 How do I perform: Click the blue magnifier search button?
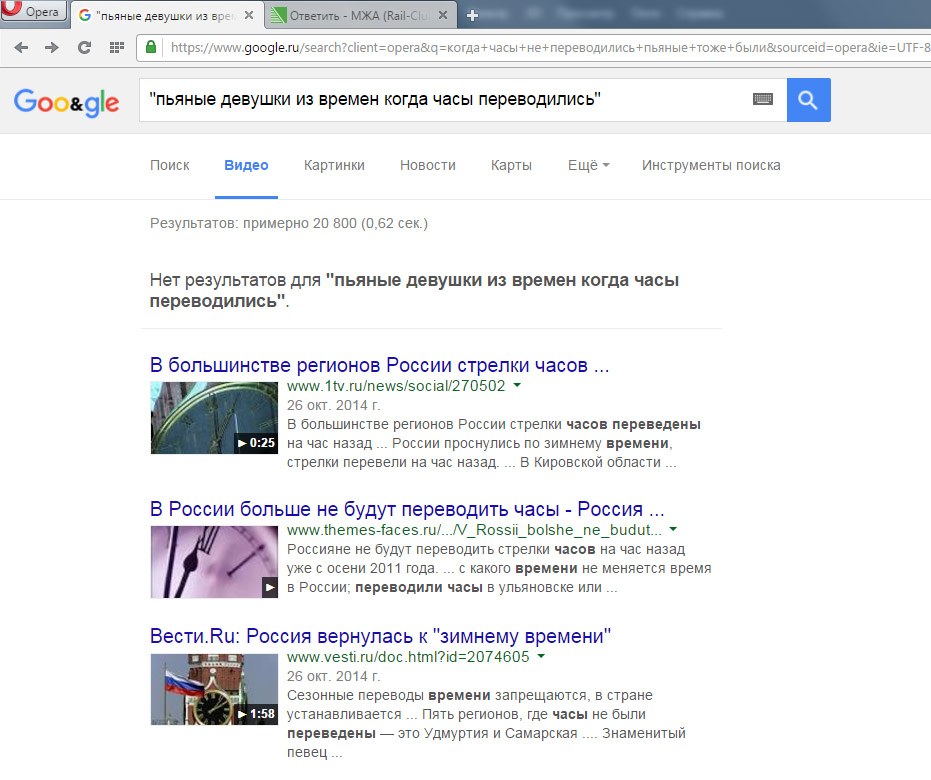pyautogui.click(x=808, y=100)
